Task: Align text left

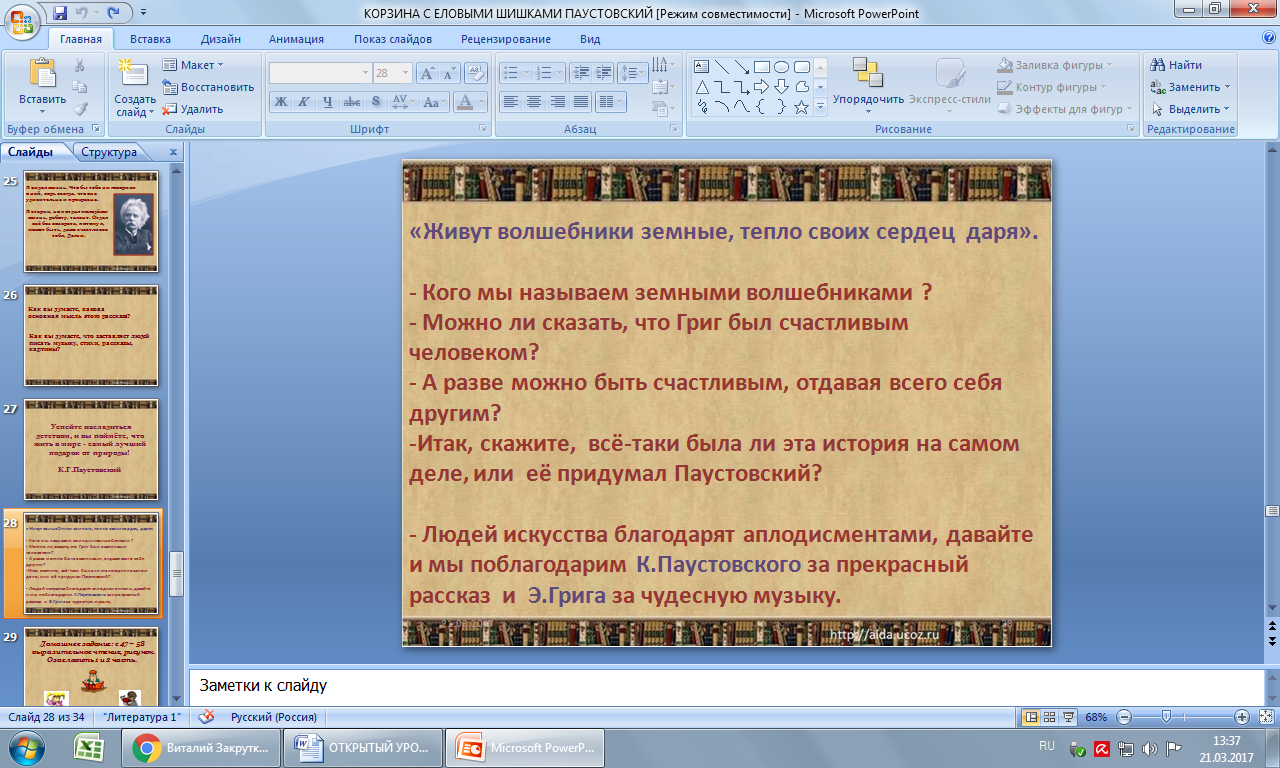Action: click(511, 102)
